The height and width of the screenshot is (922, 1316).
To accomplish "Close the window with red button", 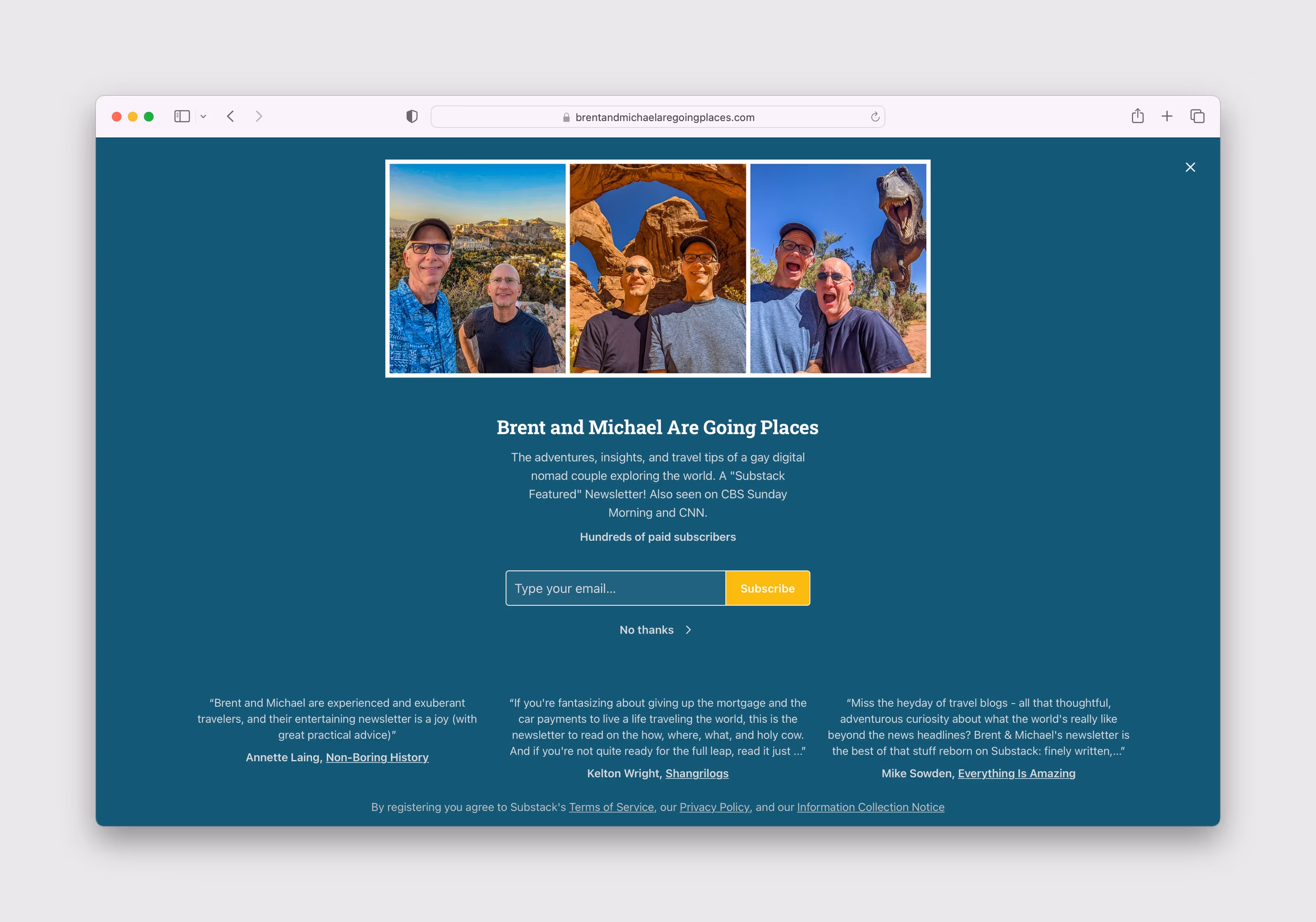I will 116,116.
